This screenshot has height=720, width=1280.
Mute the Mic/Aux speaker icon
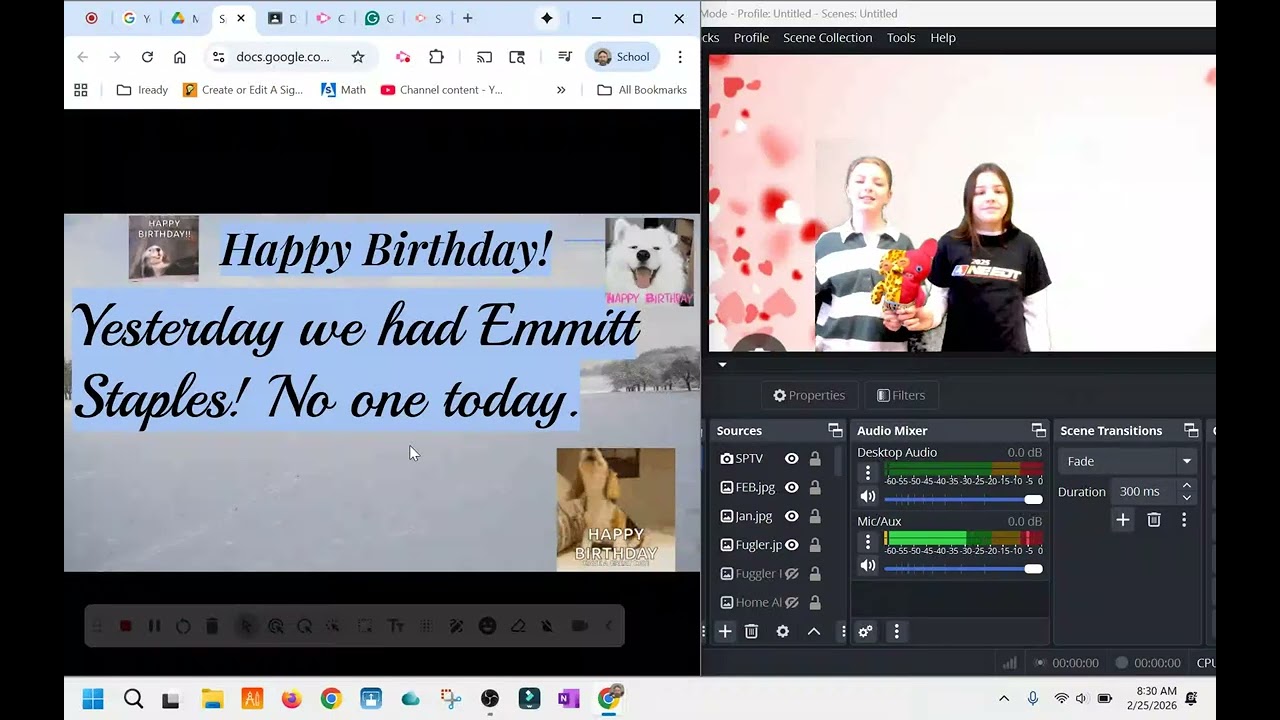pyautogui.click(x=868, y=566)
